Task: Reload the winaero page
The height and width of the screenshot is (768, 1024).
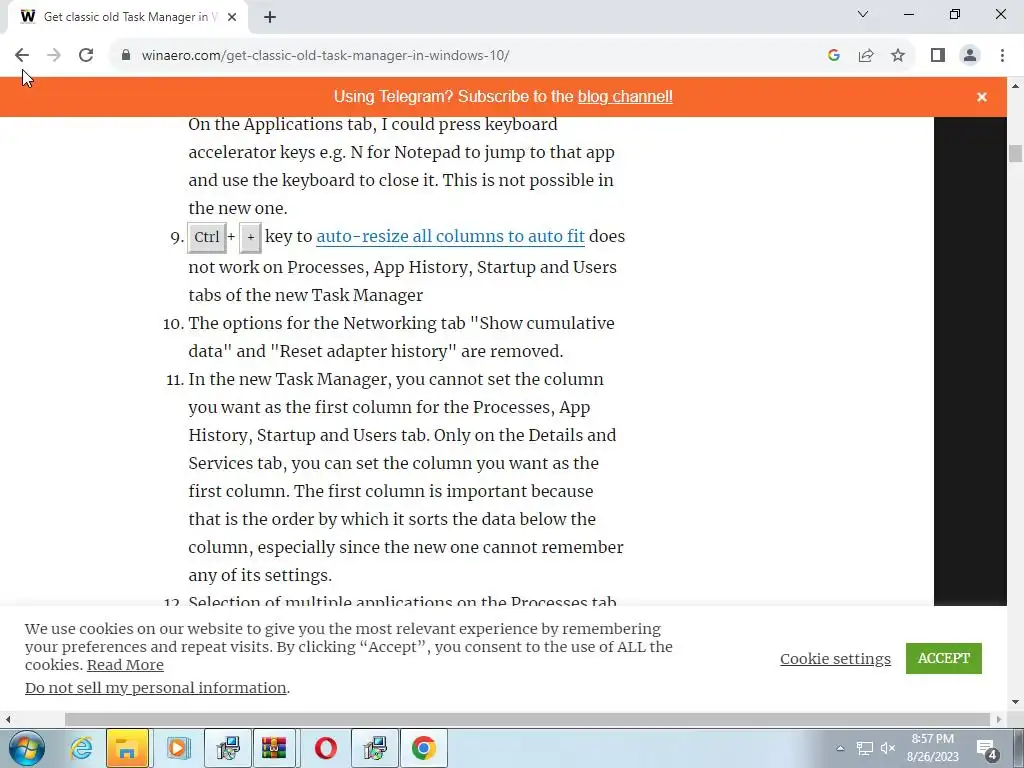Action: tap(86, 56)
